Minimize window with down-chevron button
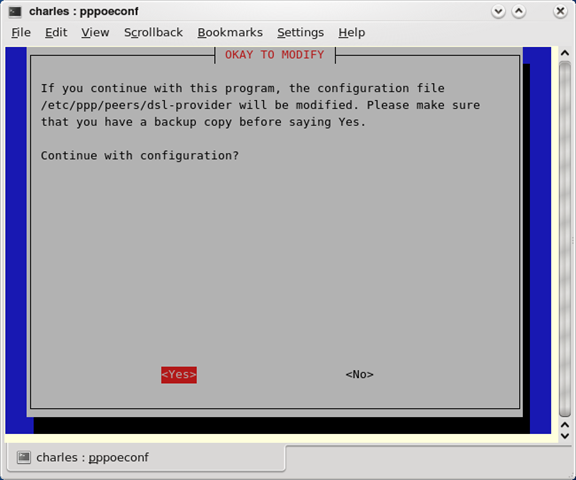Image resolution: width=576 pixels, height=480 pixels. (498, 12)
